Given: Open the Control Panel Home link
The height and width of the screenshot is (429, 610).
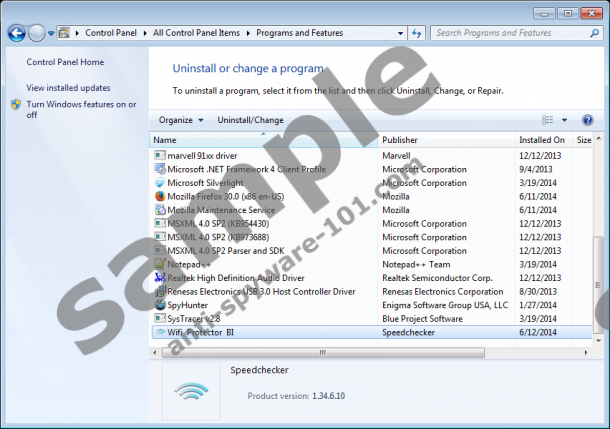Looking at the screenshot, I should 65,62.
